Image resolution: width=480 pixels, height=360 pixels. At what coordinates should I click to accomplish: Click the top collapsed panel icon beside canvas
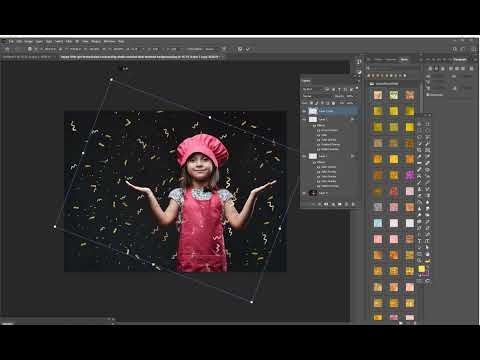(x=359, y=62)
